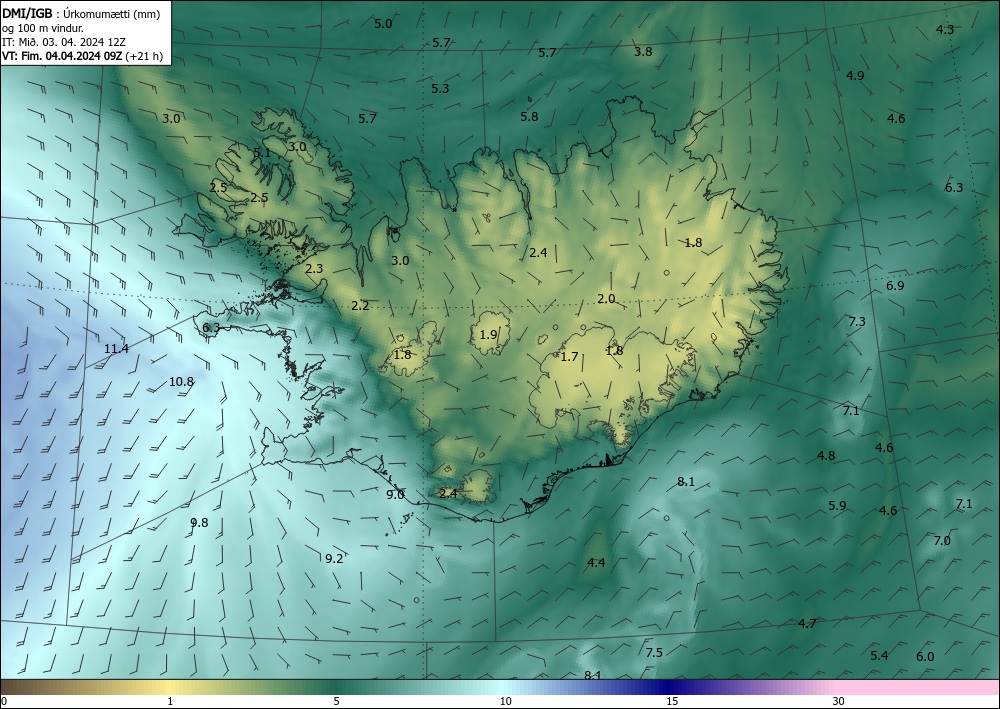Click the 4.7 value in the south ocean
The image size is (1000, 709).
807,623
